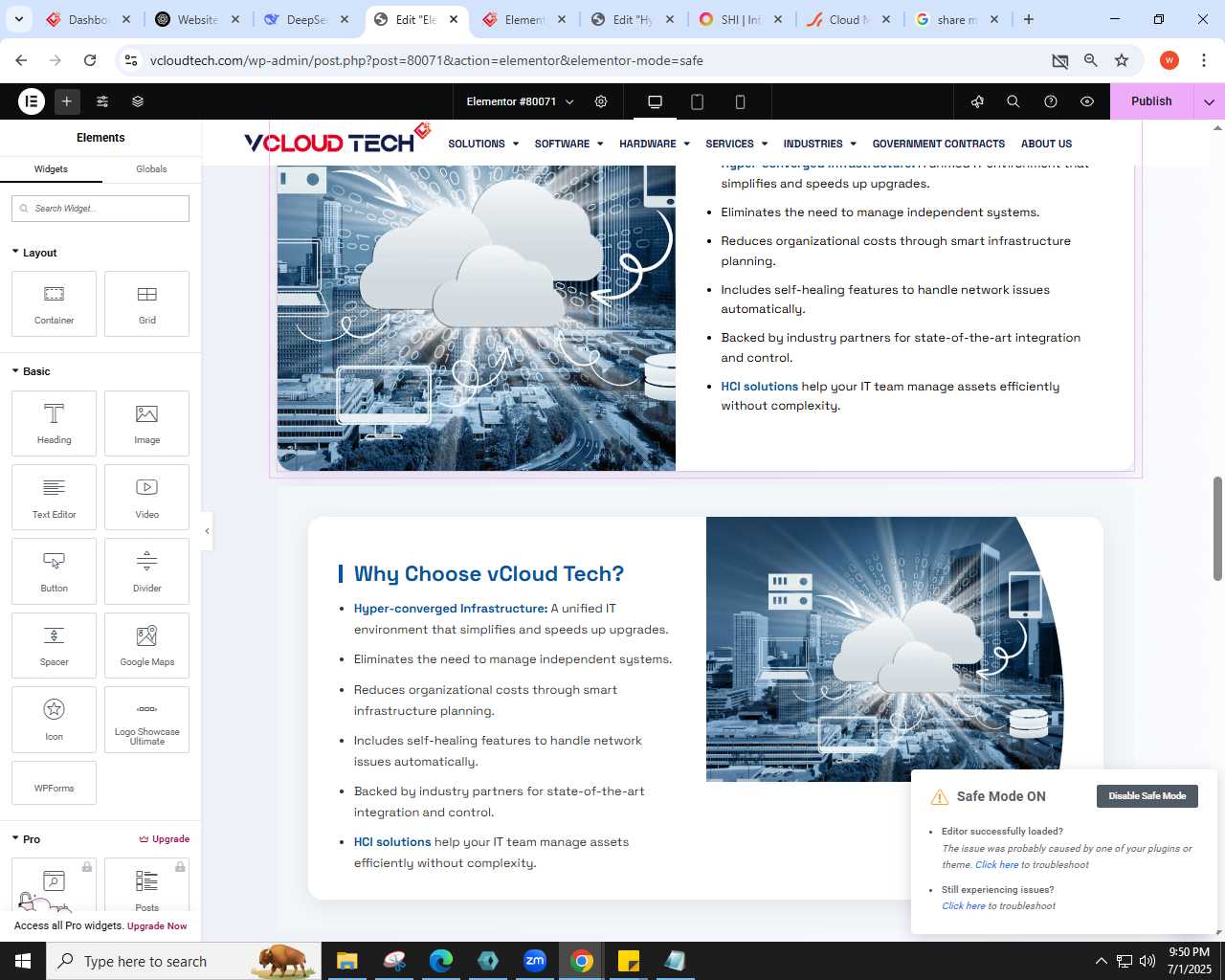Select the Heading widget
The width and height of the screenshot is (1225, 980).
click(54, 423)
